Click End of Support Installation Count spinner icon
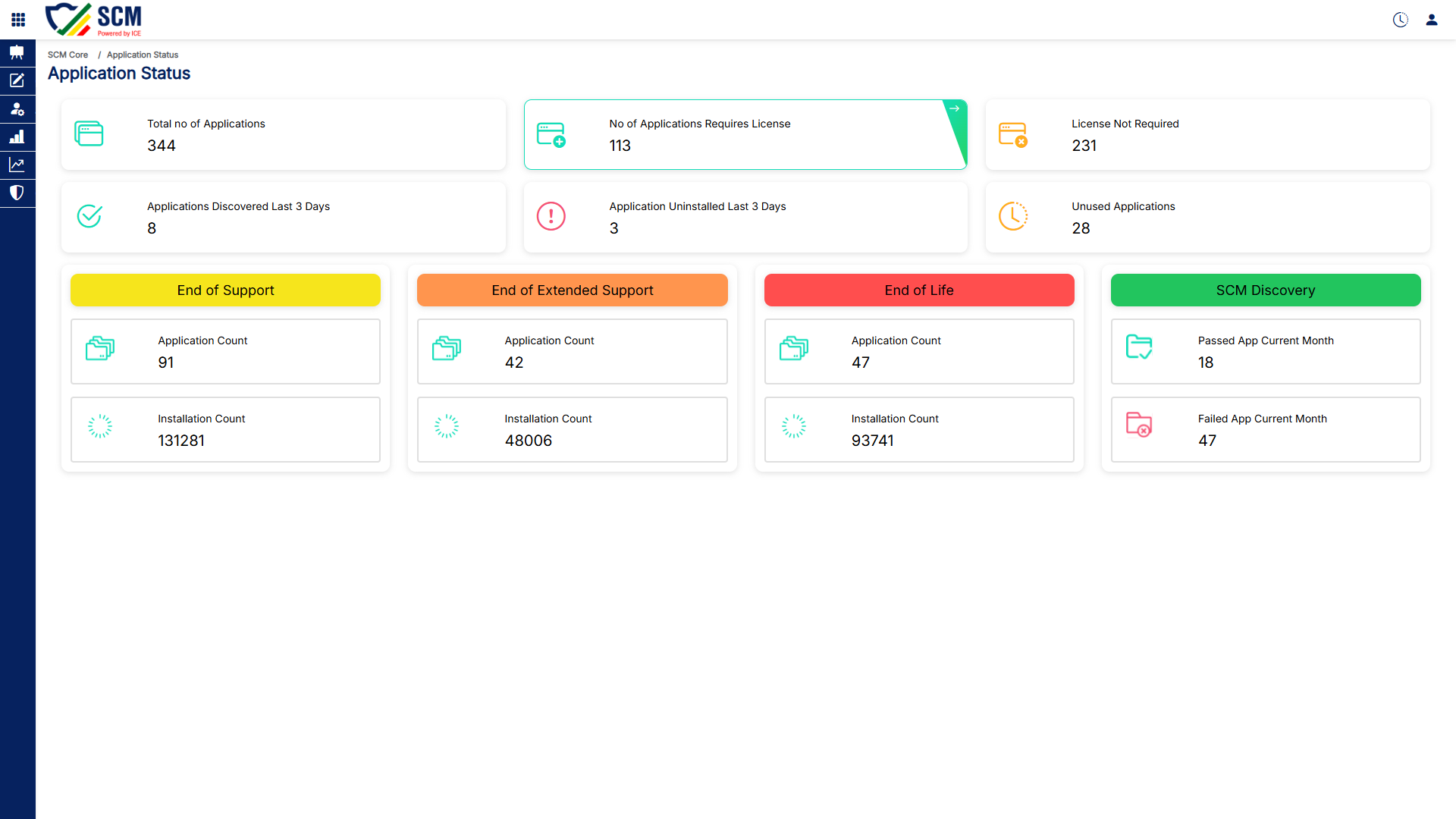 pos(100,426)
